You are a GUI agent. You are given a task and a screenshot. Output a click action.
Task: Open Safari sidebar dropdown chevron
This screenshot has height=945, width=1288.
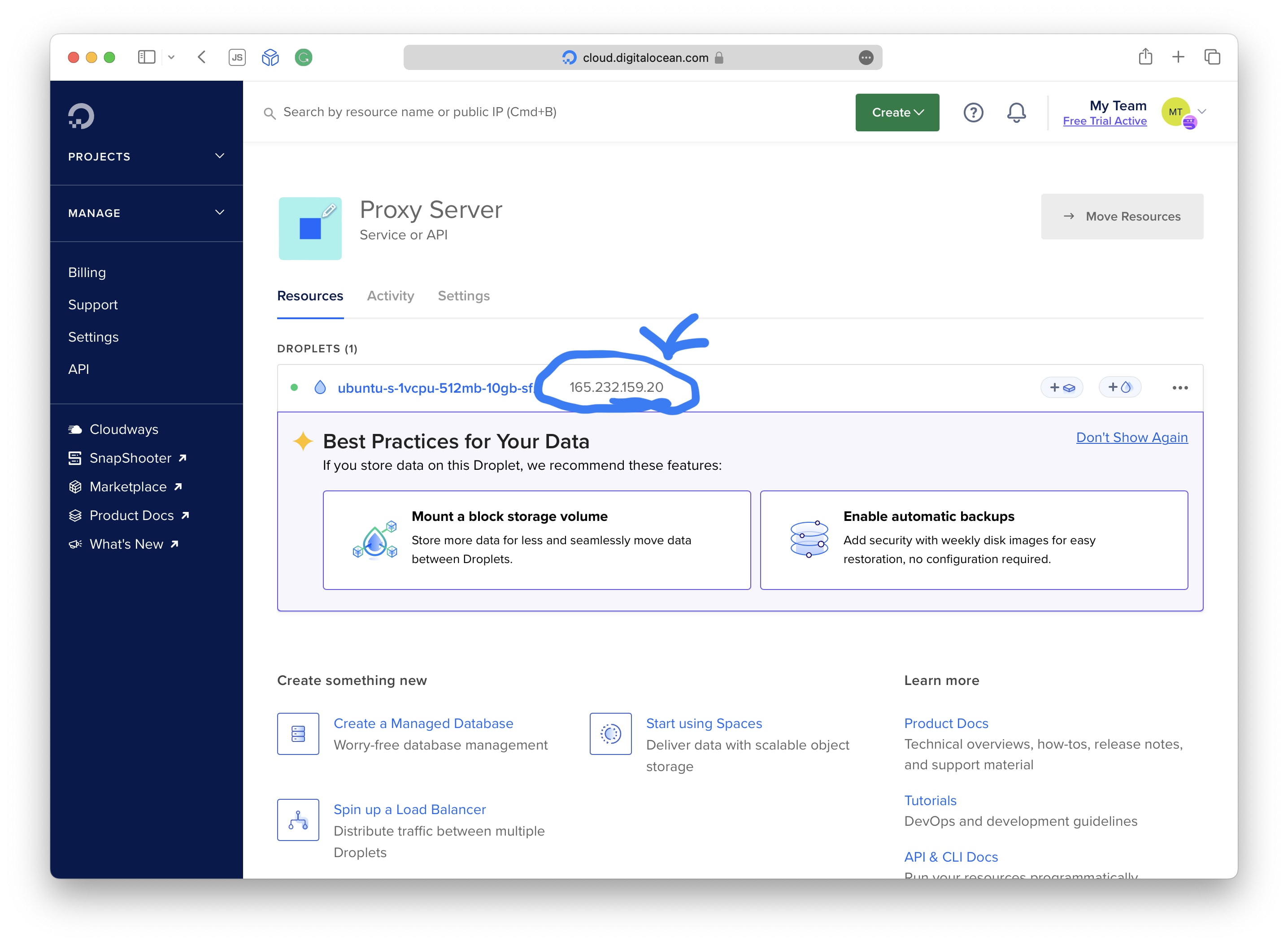(171, 57)
